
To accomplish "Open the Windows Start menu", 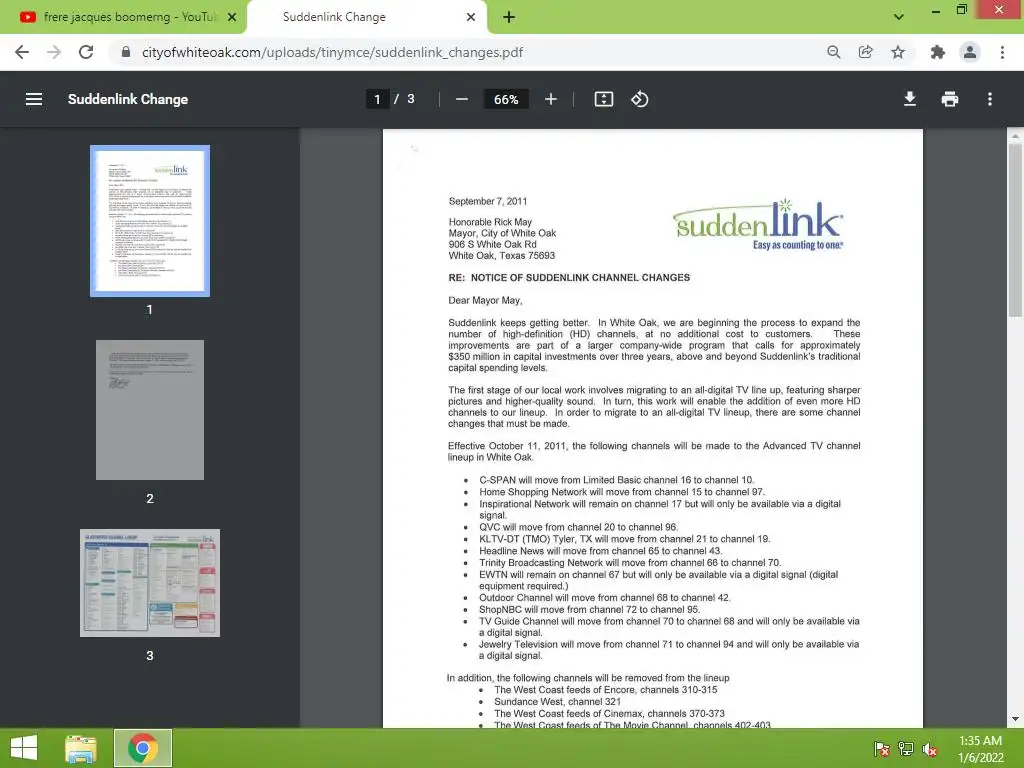I will [x=24, y=748].
